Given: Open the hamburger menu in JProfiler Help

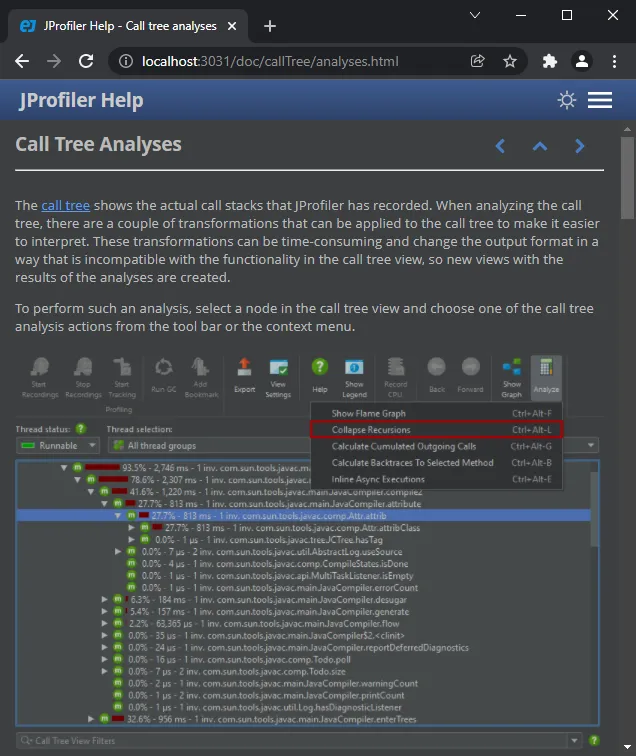Looking at the screenshot, I should [x=600, y=100].
